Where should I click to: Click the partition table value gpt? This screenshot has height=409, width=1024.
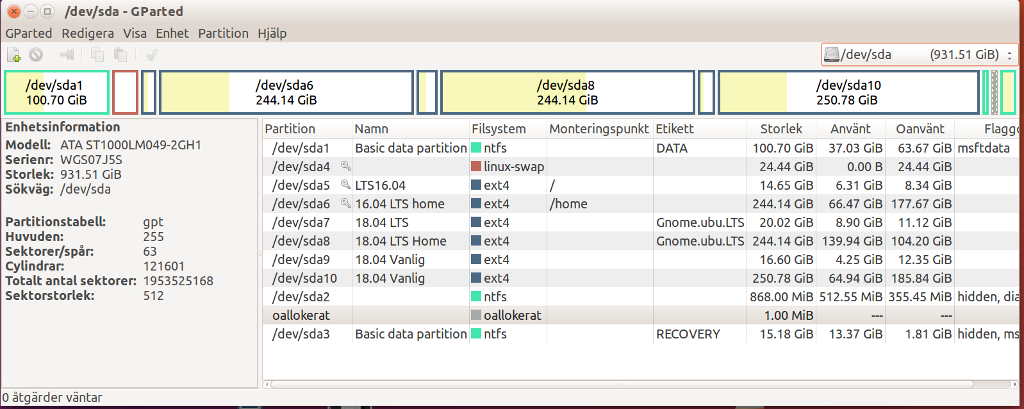tap(152, 222)
